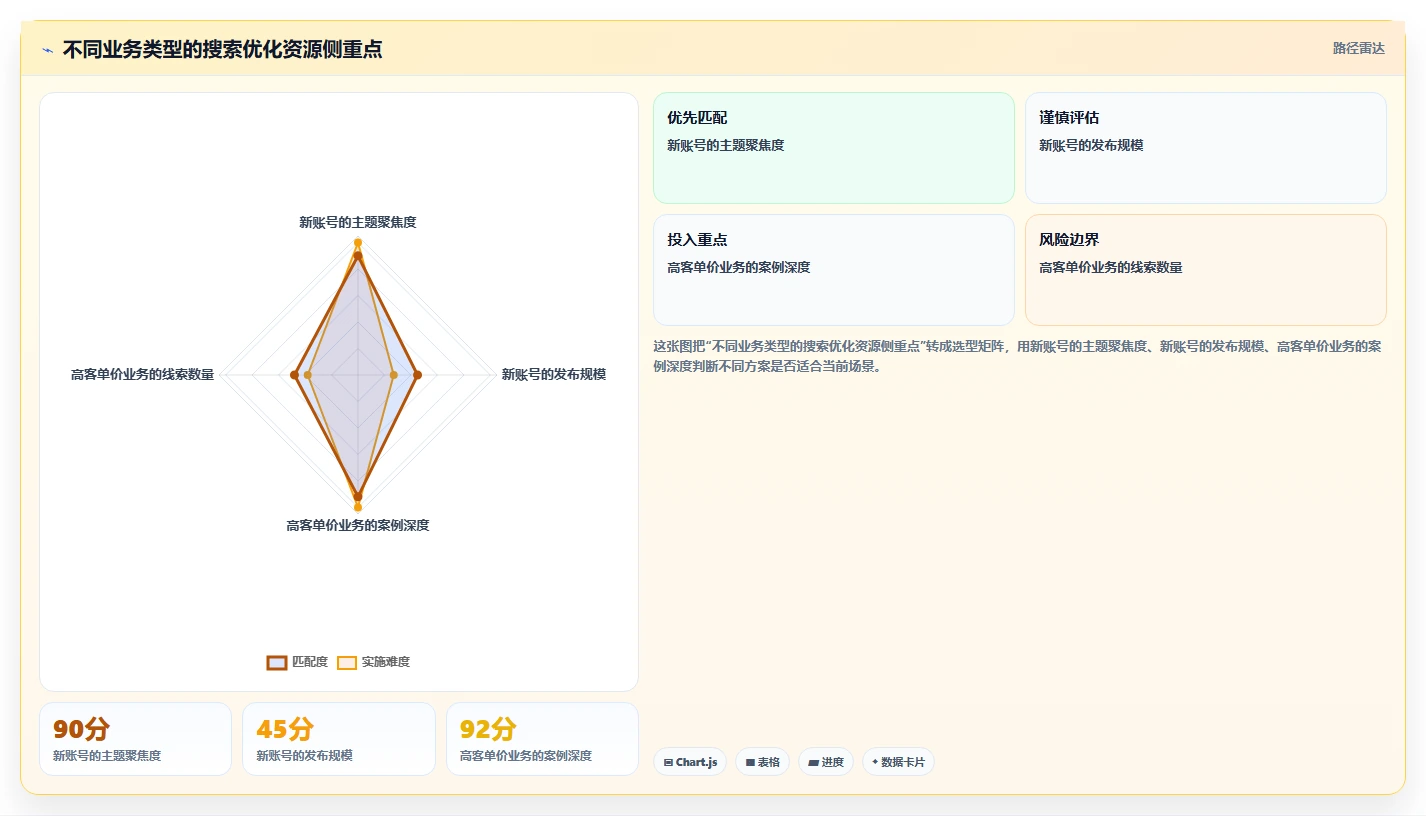Click radar axis label 新账号的发布规模
Screen dimensions: 1426x816
(554, 374)
